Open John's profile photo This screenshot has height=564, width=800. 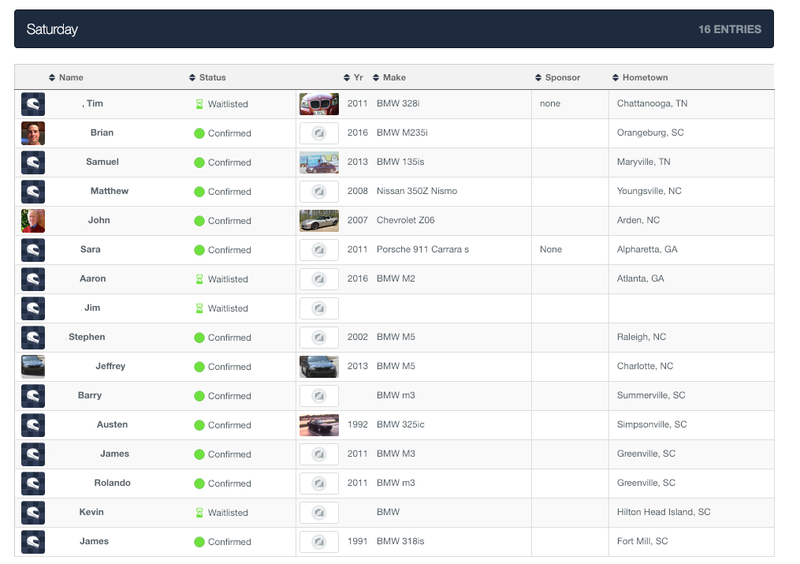[x=33, y=221]
